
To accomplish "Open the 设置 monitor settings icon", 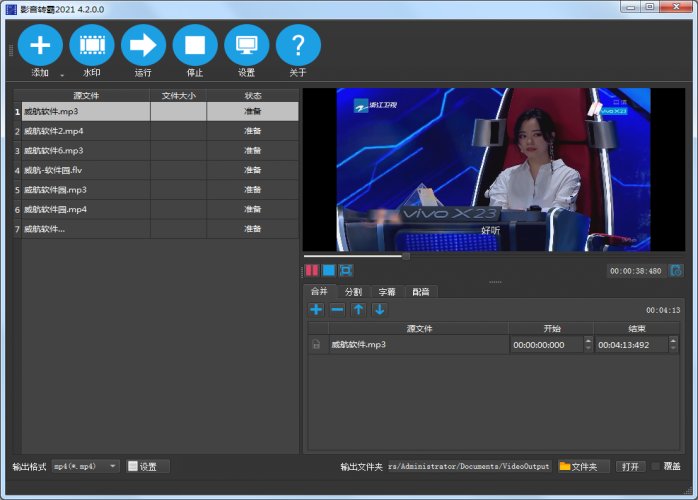I will 247,45.
